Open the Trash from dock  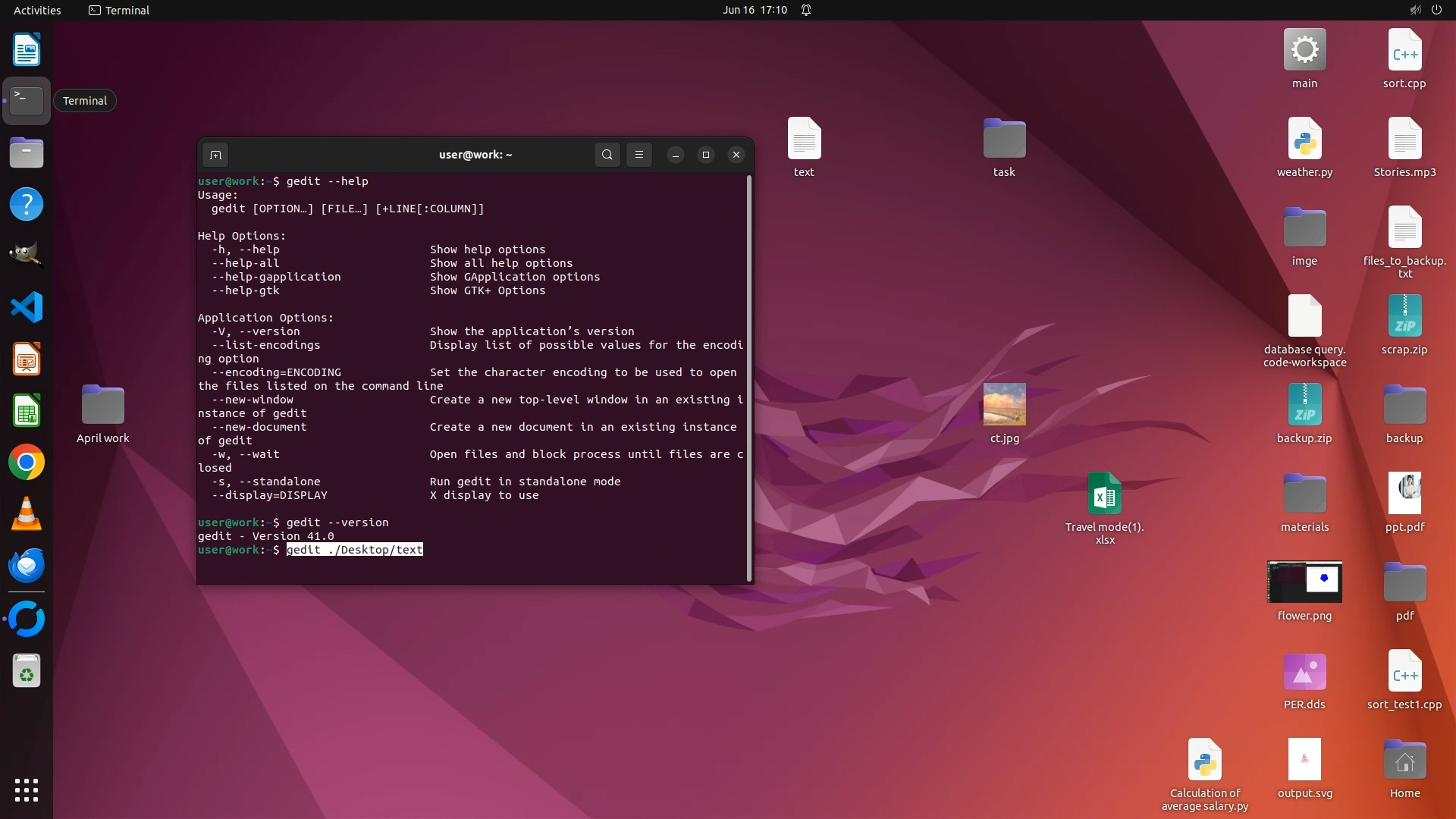click(x=27, y=672)
